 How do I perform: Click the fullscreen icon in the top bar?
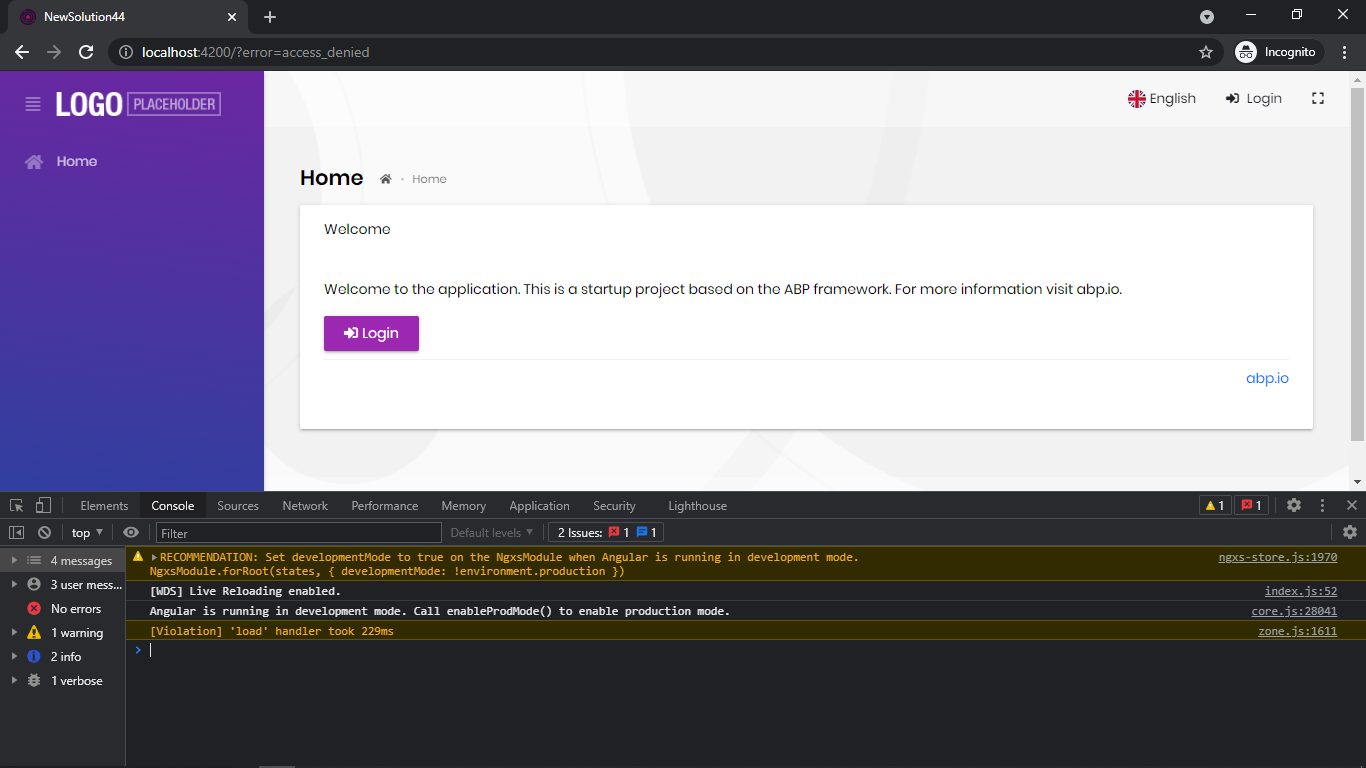click(1318, 98)
